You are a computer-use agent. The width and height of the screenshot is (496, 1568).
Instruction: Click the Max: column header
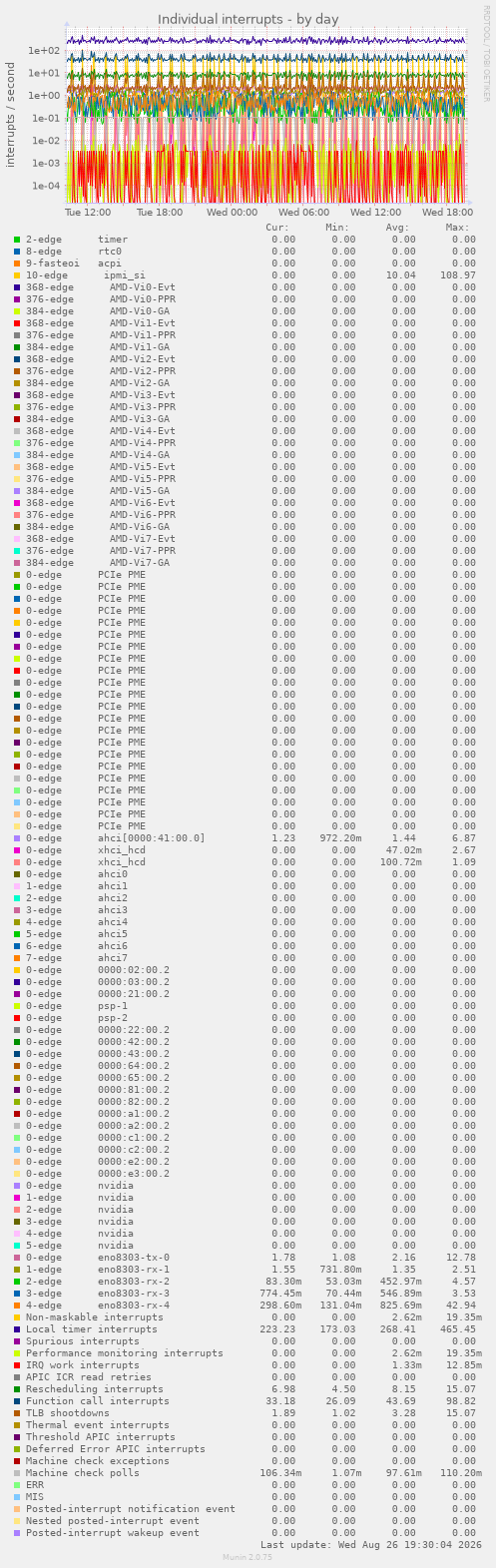click(458, 228)
